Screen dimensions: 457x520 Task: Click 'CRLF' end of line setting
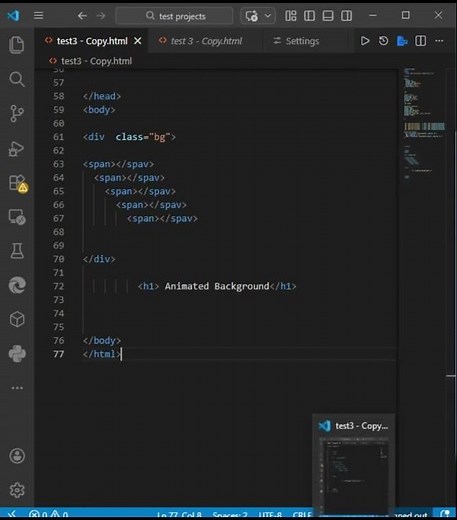(302, 515)
